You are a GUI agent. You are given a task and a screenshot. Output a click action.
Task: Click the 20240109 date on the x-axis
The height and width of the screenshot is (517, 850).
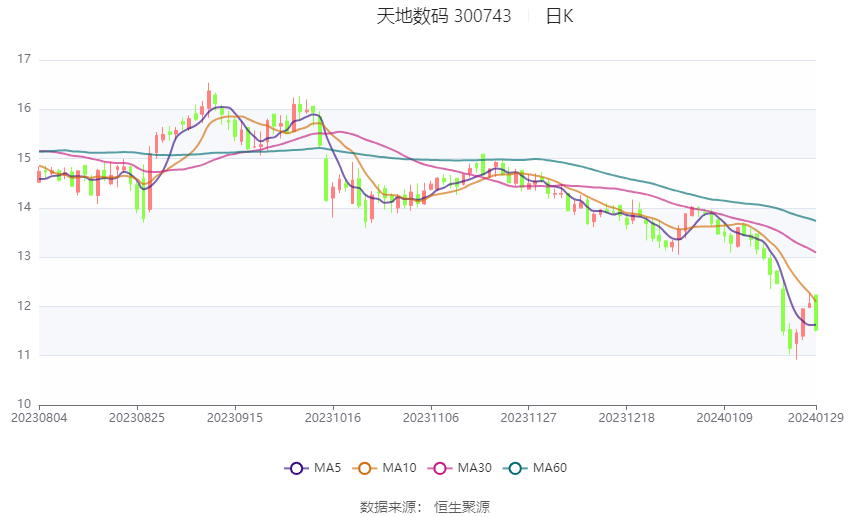[x=722, y=416]
